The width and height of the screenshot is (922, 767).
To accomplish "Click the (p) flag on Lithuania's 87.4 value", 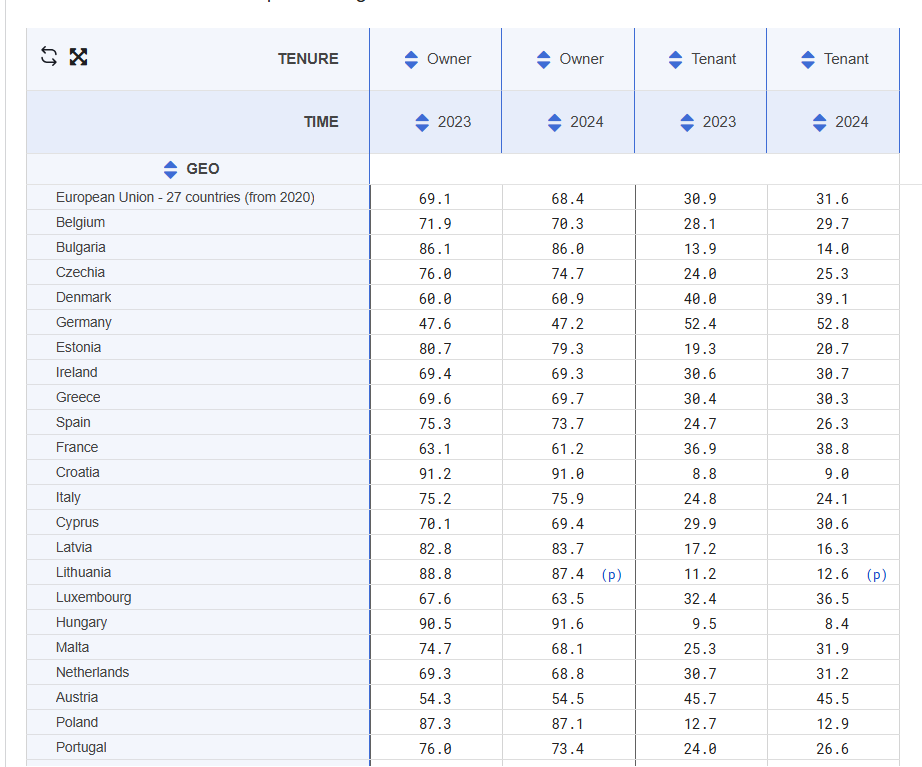I will 611,574.
